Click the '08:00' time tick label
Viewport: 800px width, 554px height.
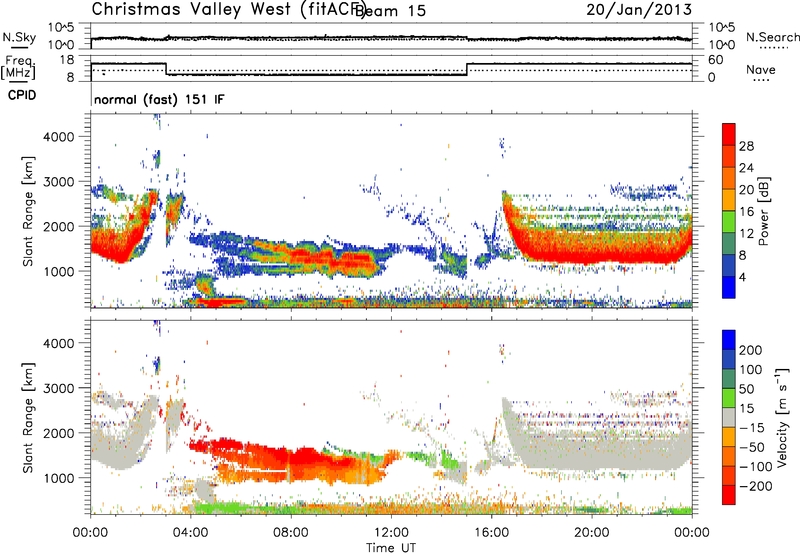(291, 533)
